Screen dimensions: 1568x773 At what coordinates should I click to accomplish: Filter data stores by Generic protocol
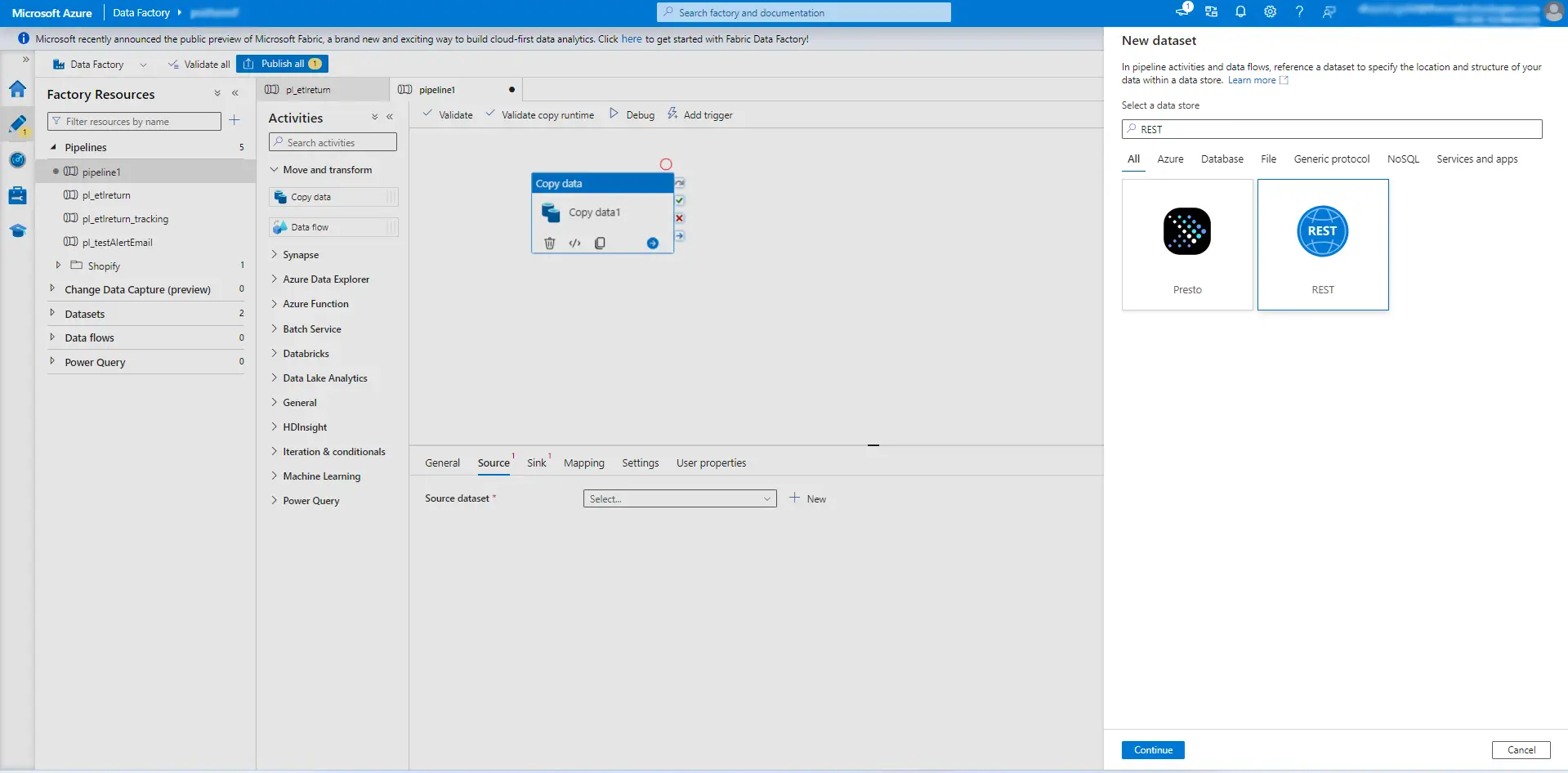click(1332, 159)
